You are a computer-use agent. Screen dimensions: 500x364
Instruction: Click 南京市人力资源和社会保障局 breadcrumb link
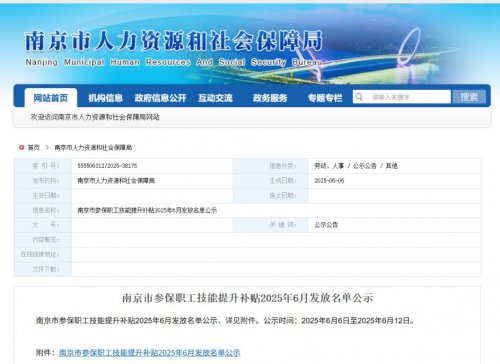93,147
